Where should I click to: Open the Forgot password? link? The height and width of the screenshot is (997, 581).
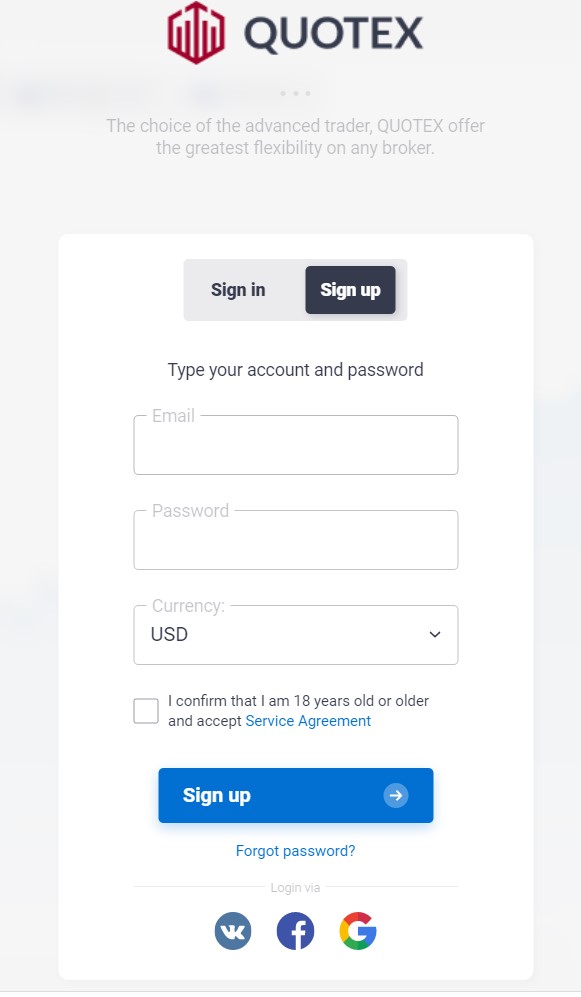tap(296, 851)
